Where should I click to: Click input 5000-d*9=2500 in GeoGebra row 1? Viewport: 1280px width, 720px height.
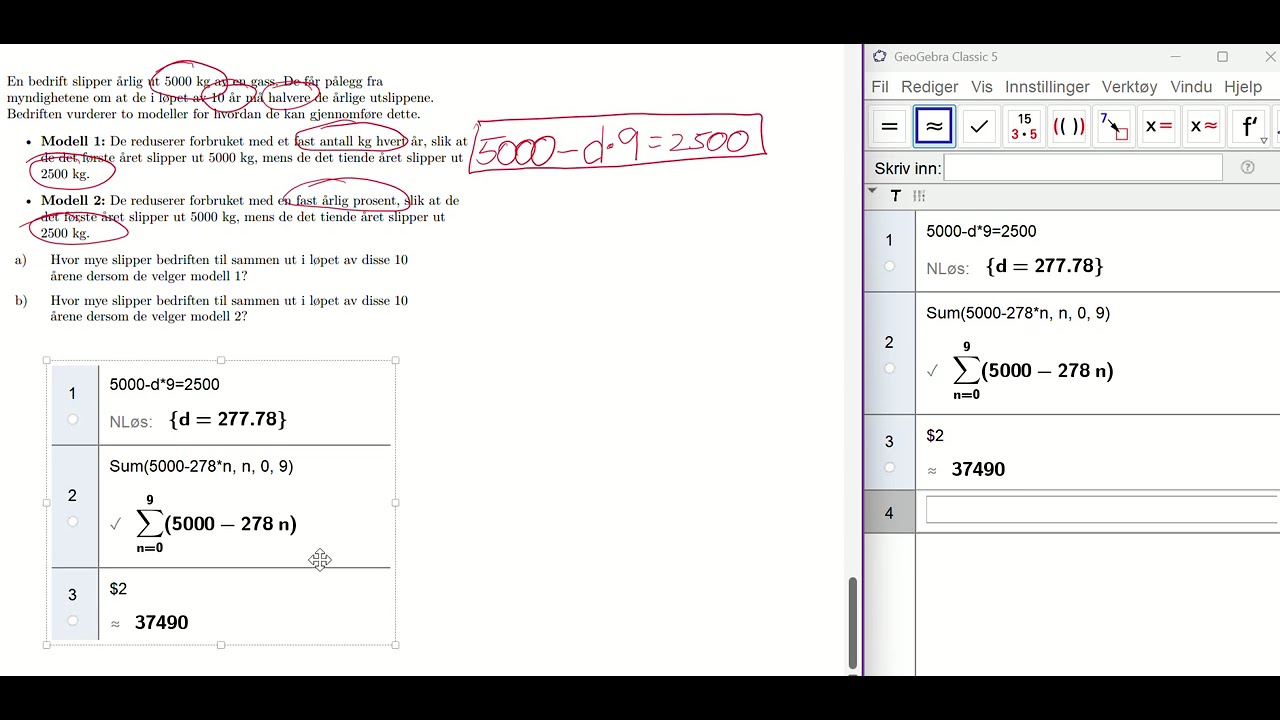click(981, 231)
